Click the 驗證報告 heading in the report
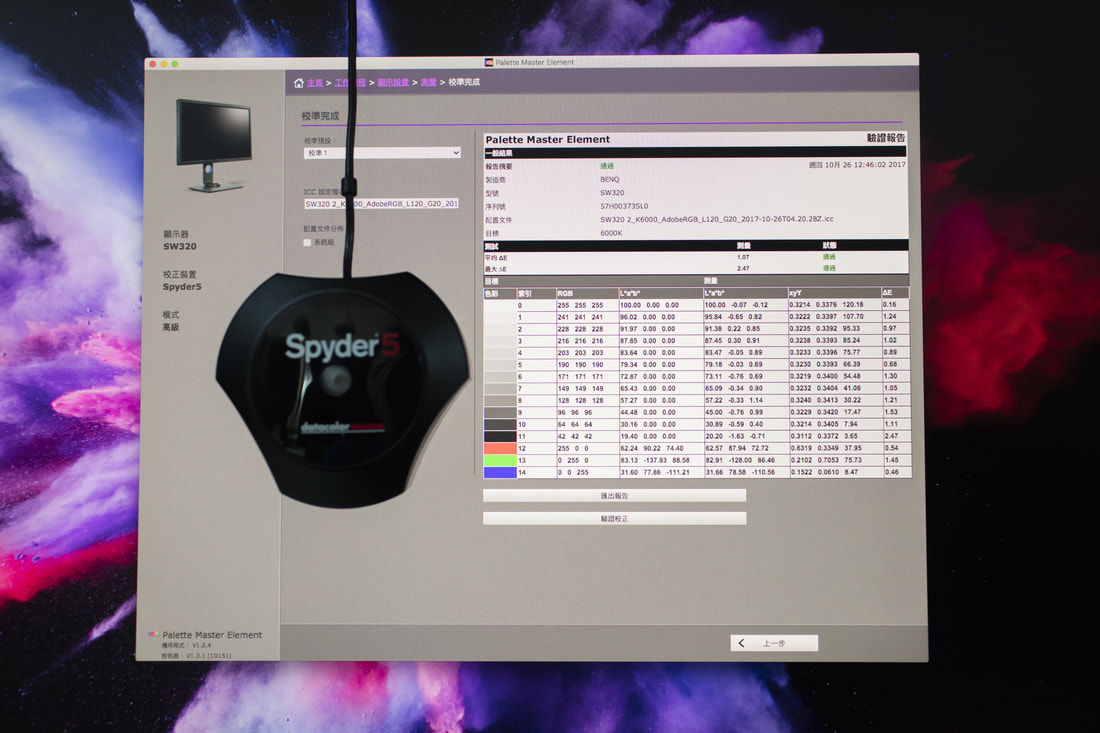This screenshot has height=733, width=1100. [x=885, y=137]
